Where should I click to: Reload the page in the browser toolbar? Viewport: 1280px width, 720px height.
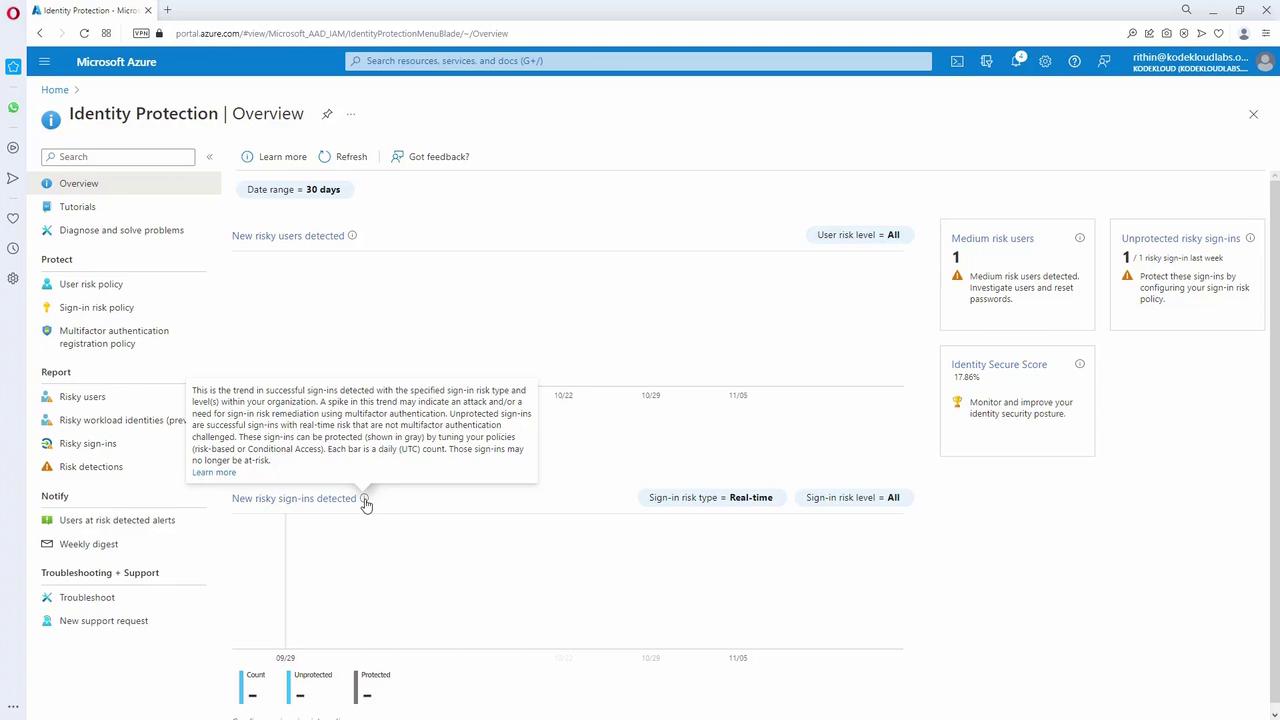tap(84, 33)
